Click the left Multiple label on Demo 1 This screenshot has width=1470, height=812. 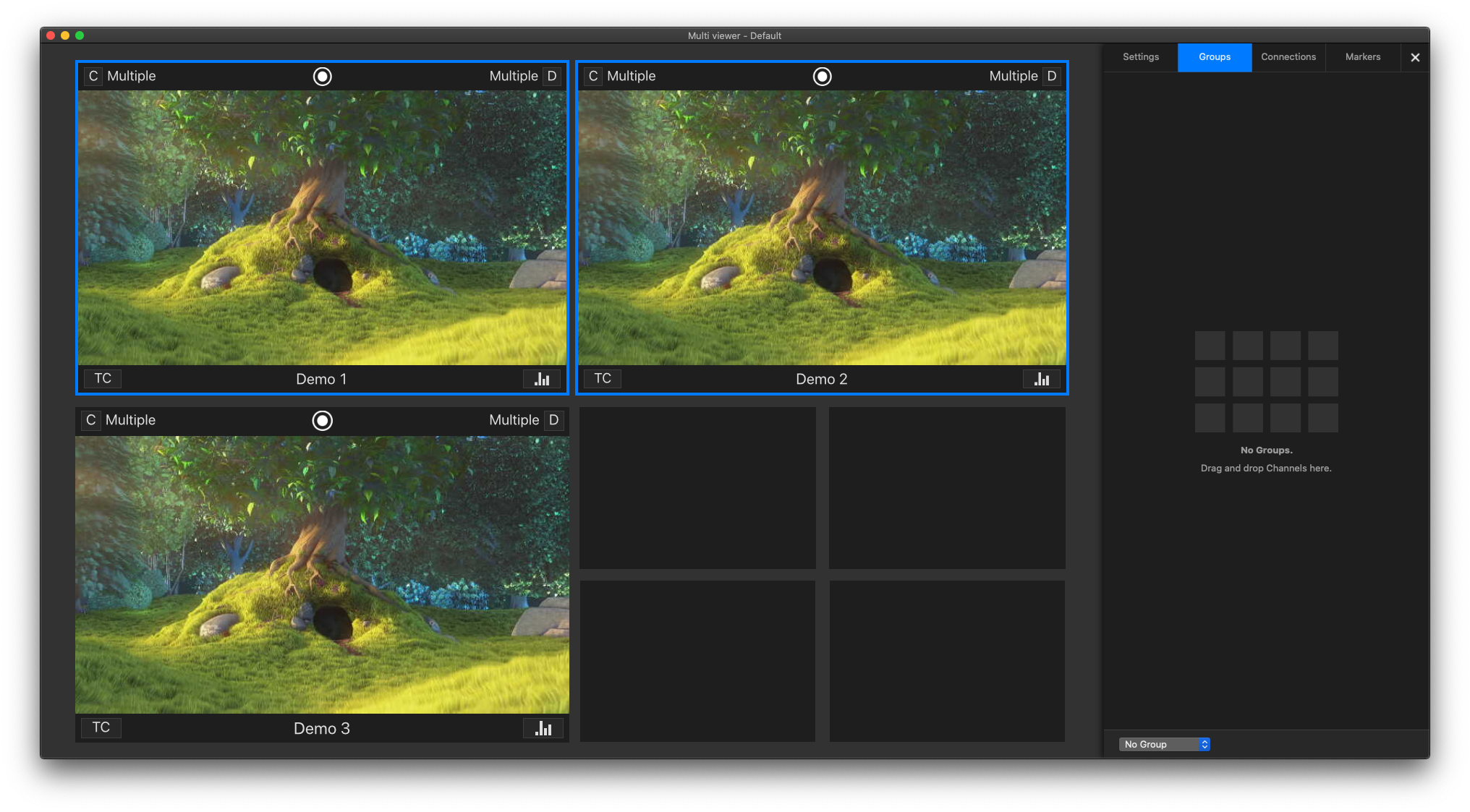[x=132, y=76]
